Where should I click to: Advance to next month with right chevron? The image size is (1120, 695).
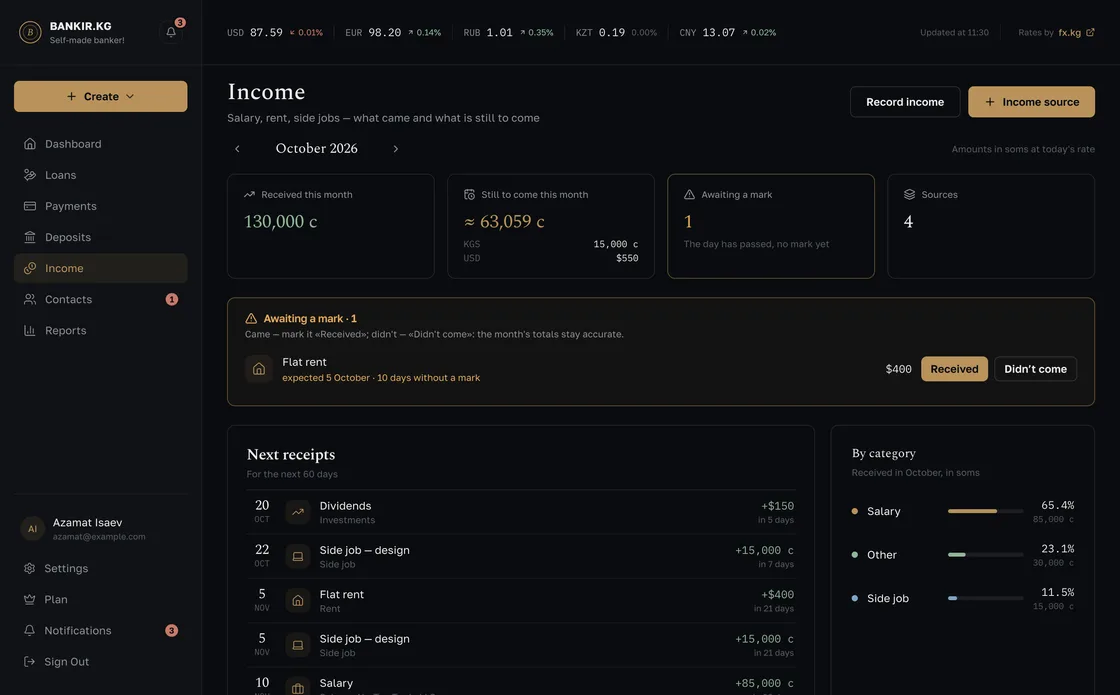click(396, 149)
